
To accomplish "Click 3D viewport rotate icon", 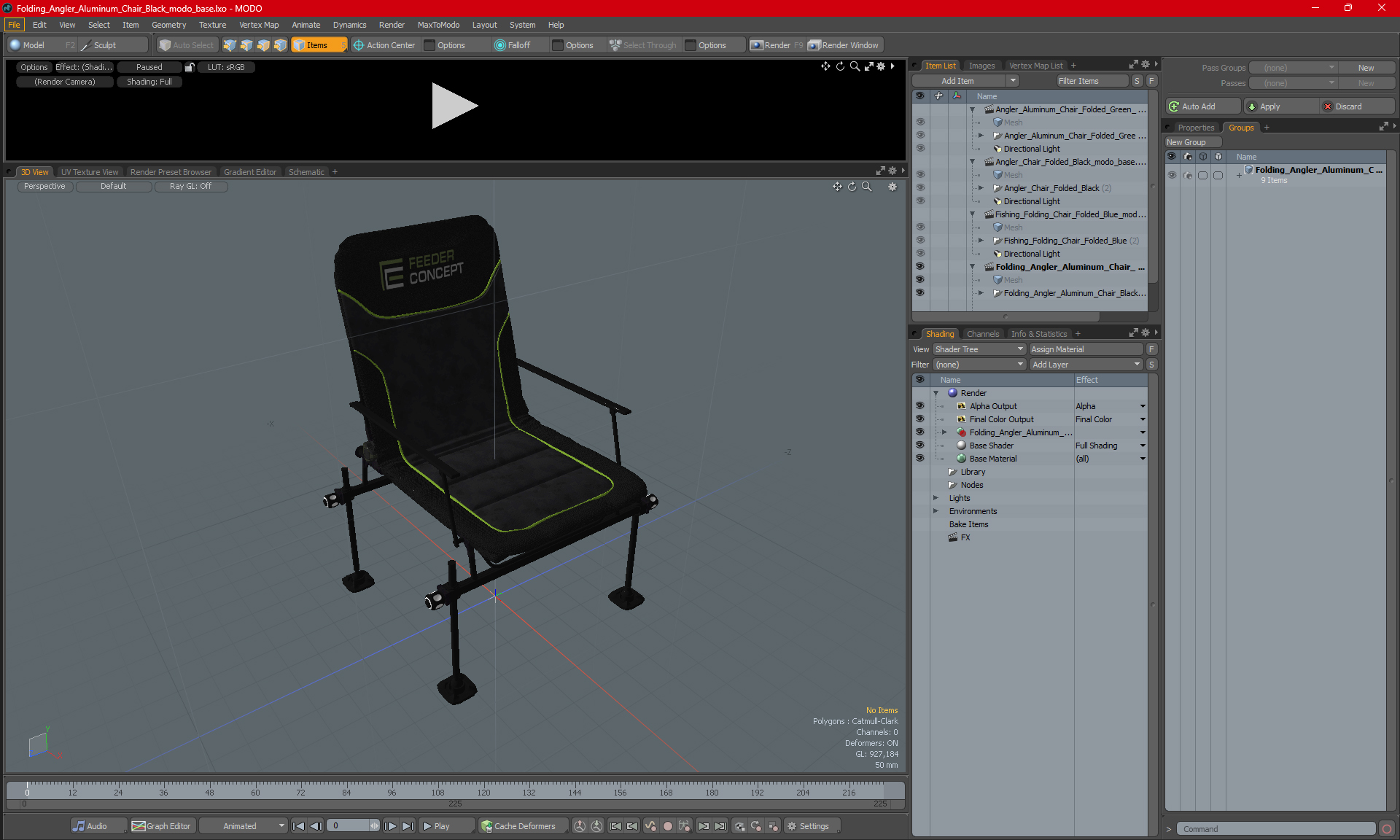I will 852,187.
